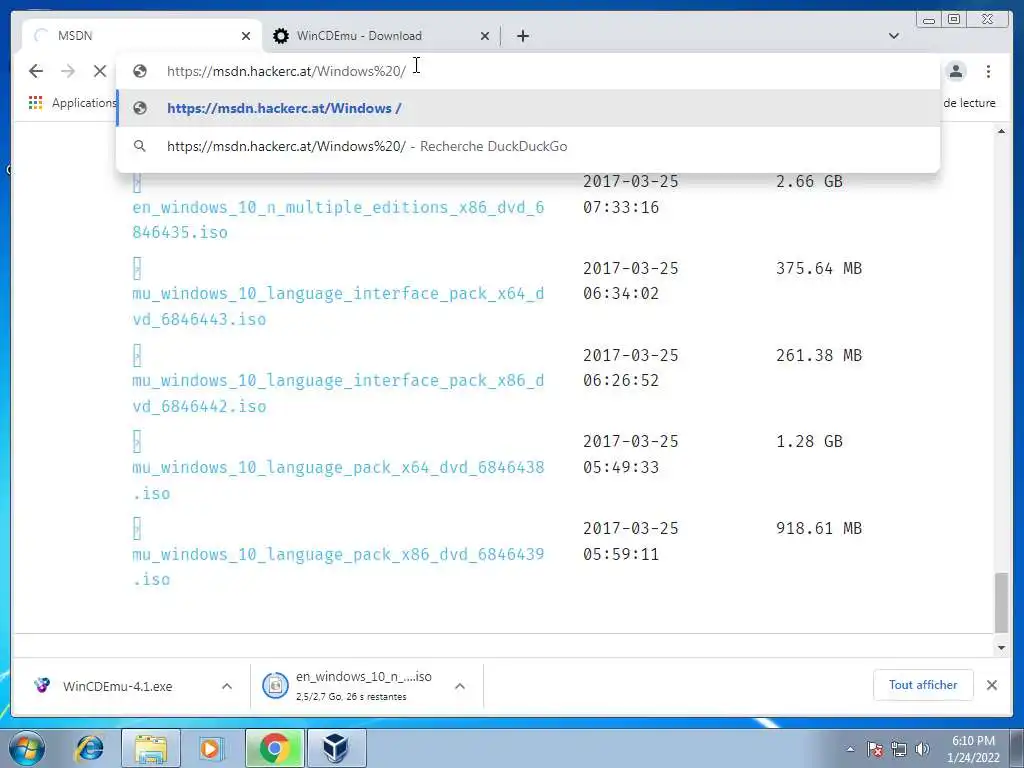Open Windows Explorer folder on taskbar

(x=151, y=748)
